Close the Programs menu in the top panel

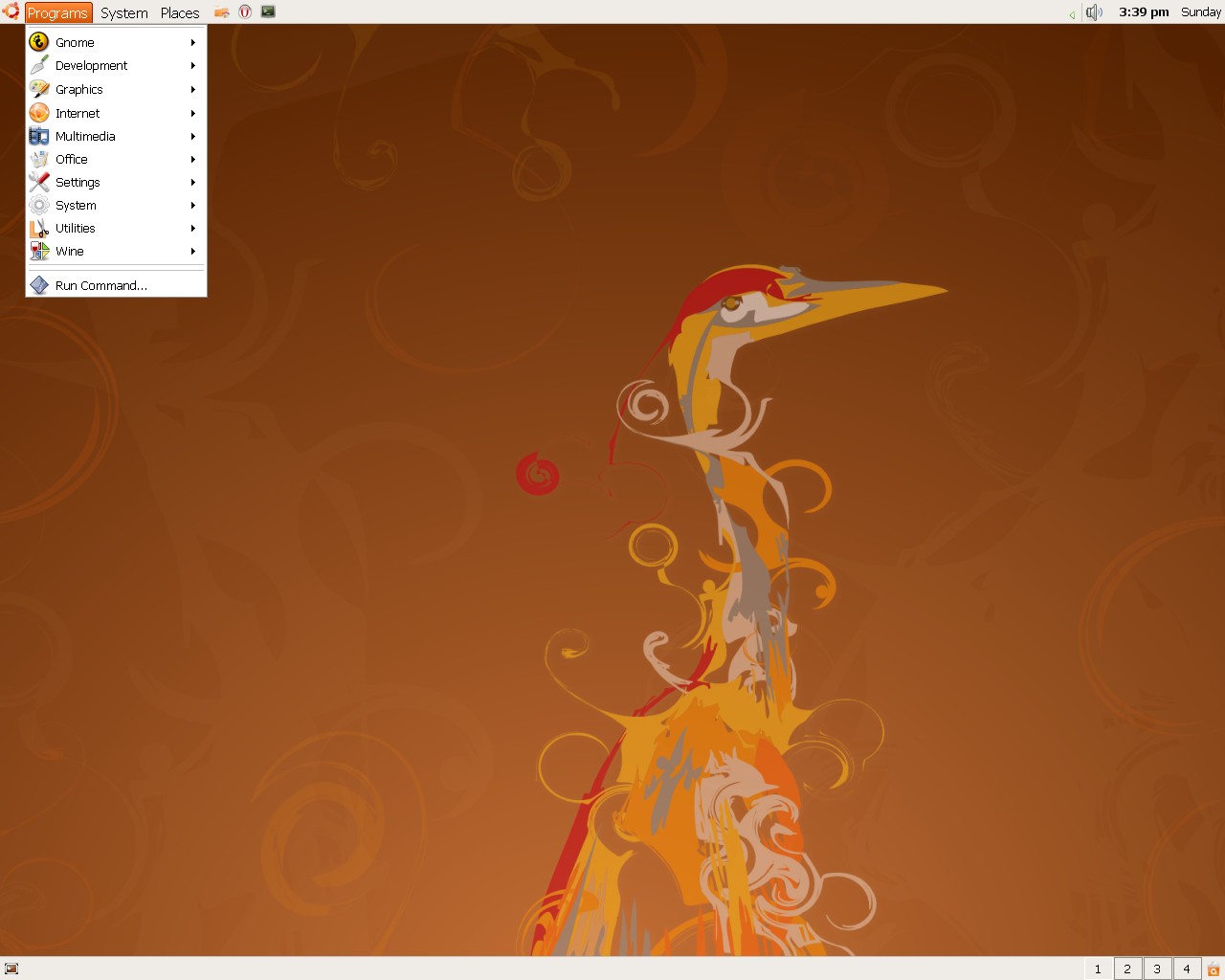tap(57, 12)
